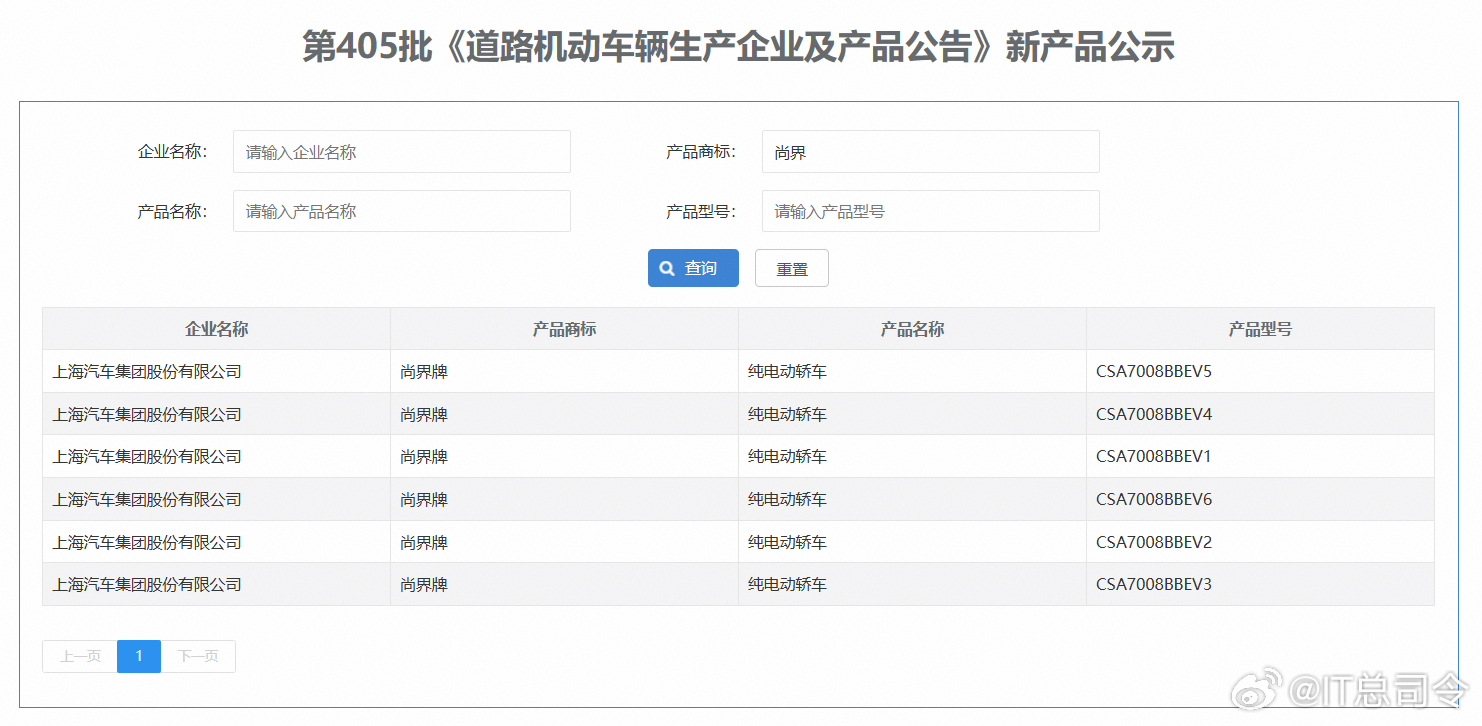Click the 产品型号 input field

(x=930, y=211)
